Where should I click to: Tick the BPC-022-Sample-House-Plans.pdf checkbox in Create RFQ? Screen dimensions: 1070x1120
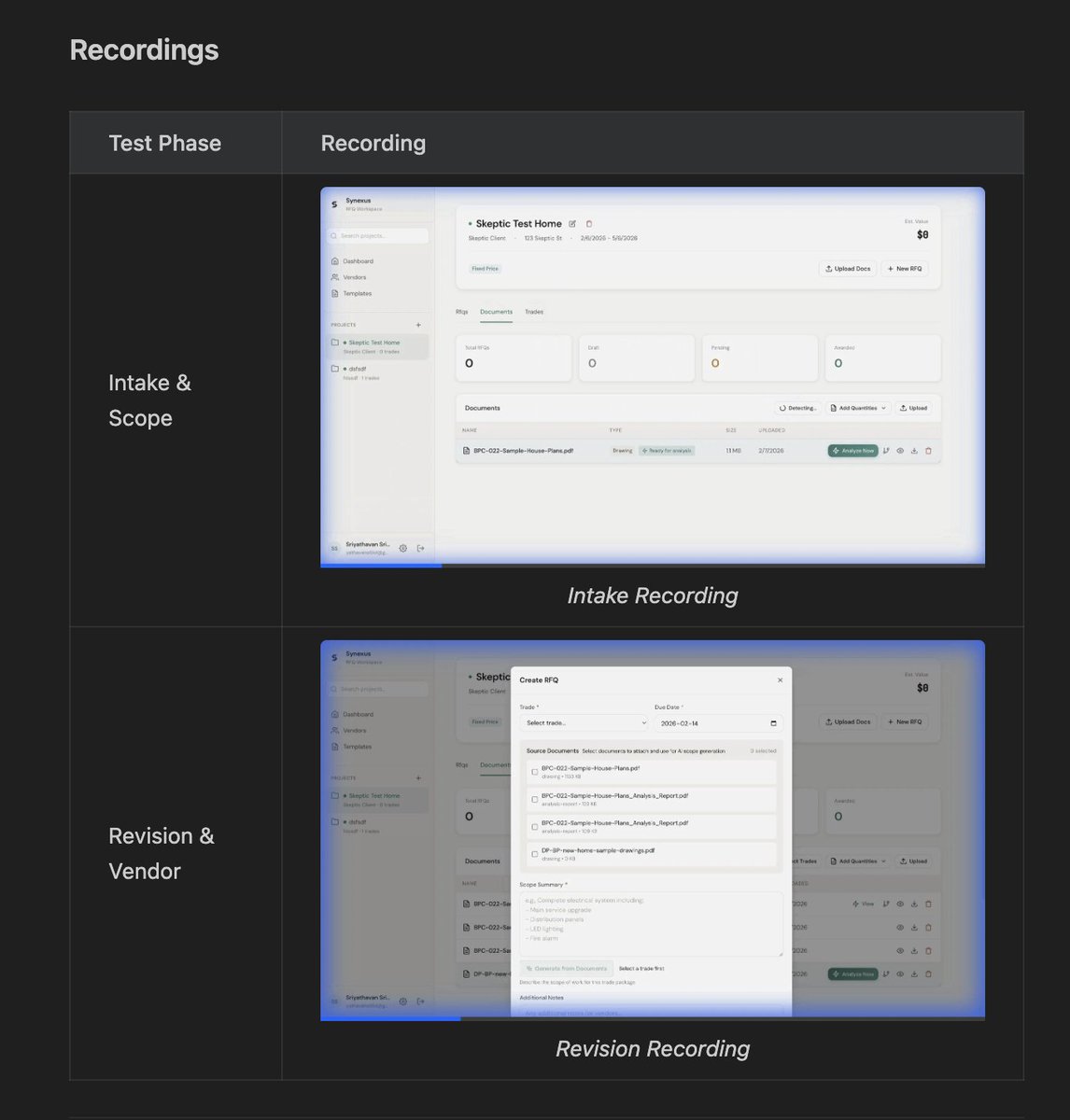pos(535,772)
